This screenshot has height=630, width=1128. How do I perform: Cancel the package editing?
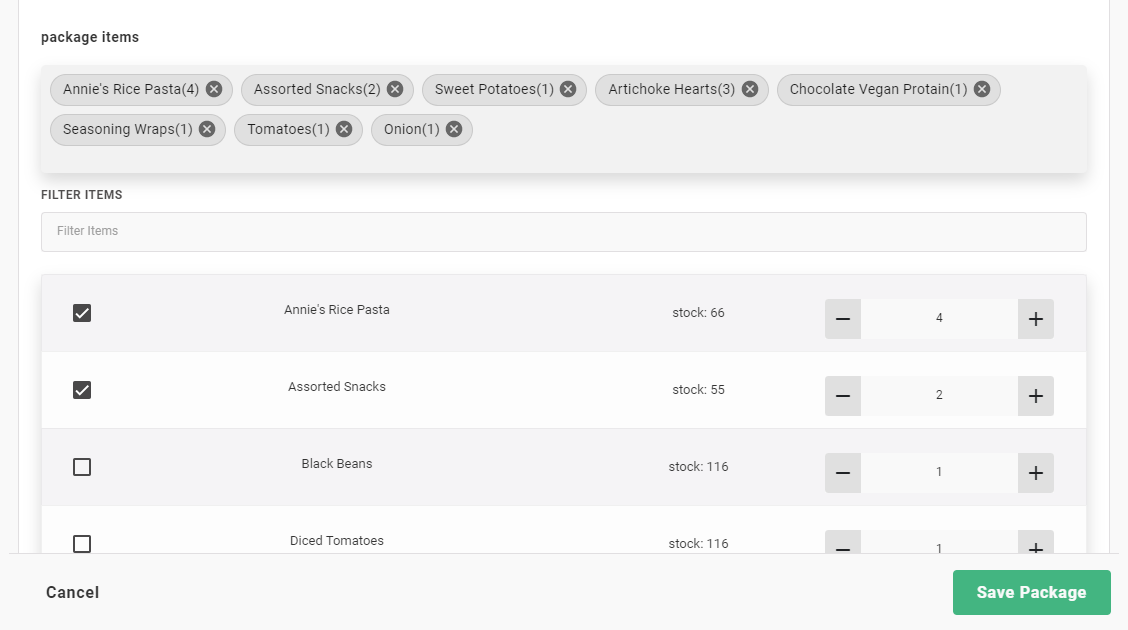pos(73,592)
